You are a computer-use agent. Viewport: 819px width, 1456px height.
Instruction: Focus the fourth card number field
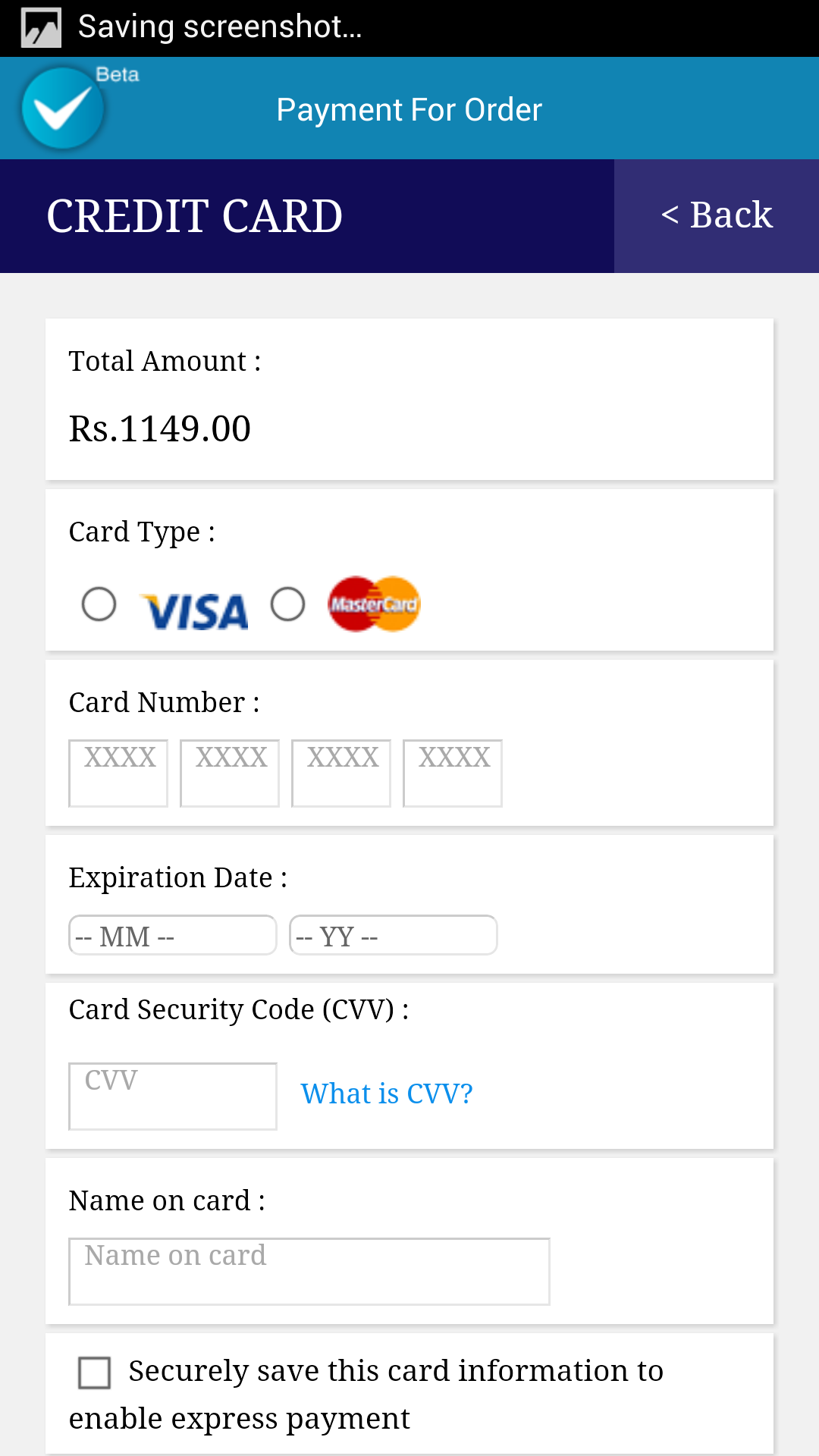453,773
